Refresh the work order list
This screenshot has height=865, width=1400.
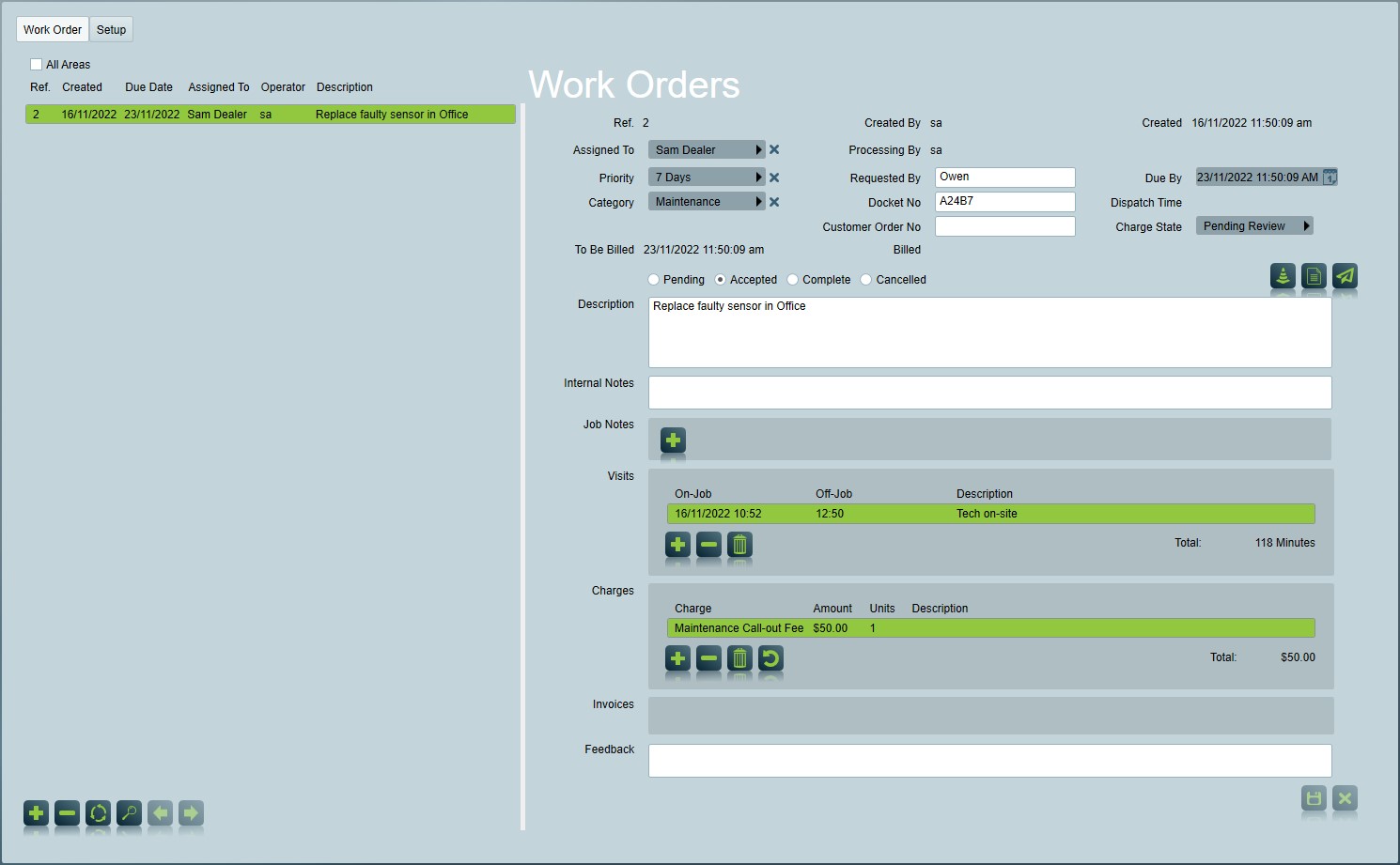pos(98,812)
